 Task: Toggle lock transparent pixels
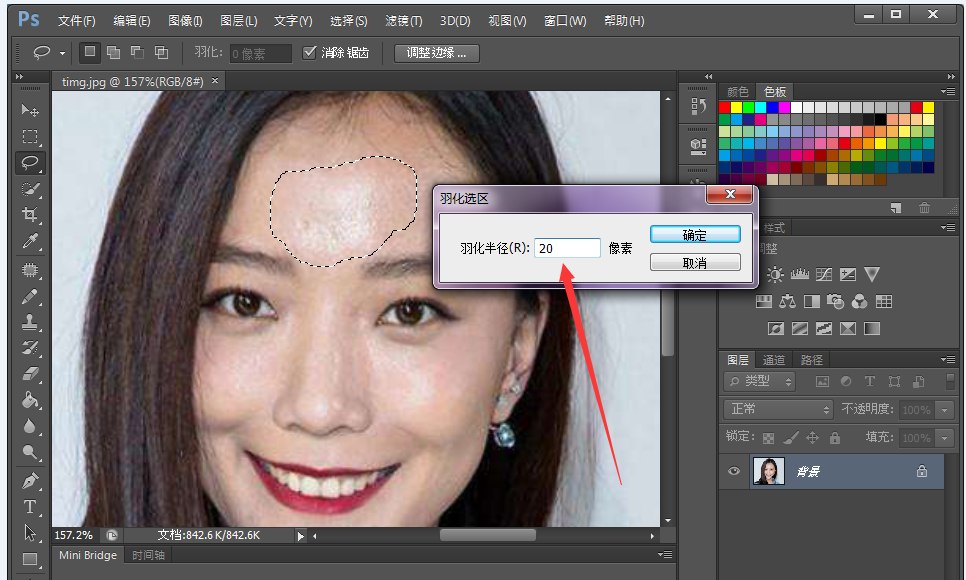768,438
